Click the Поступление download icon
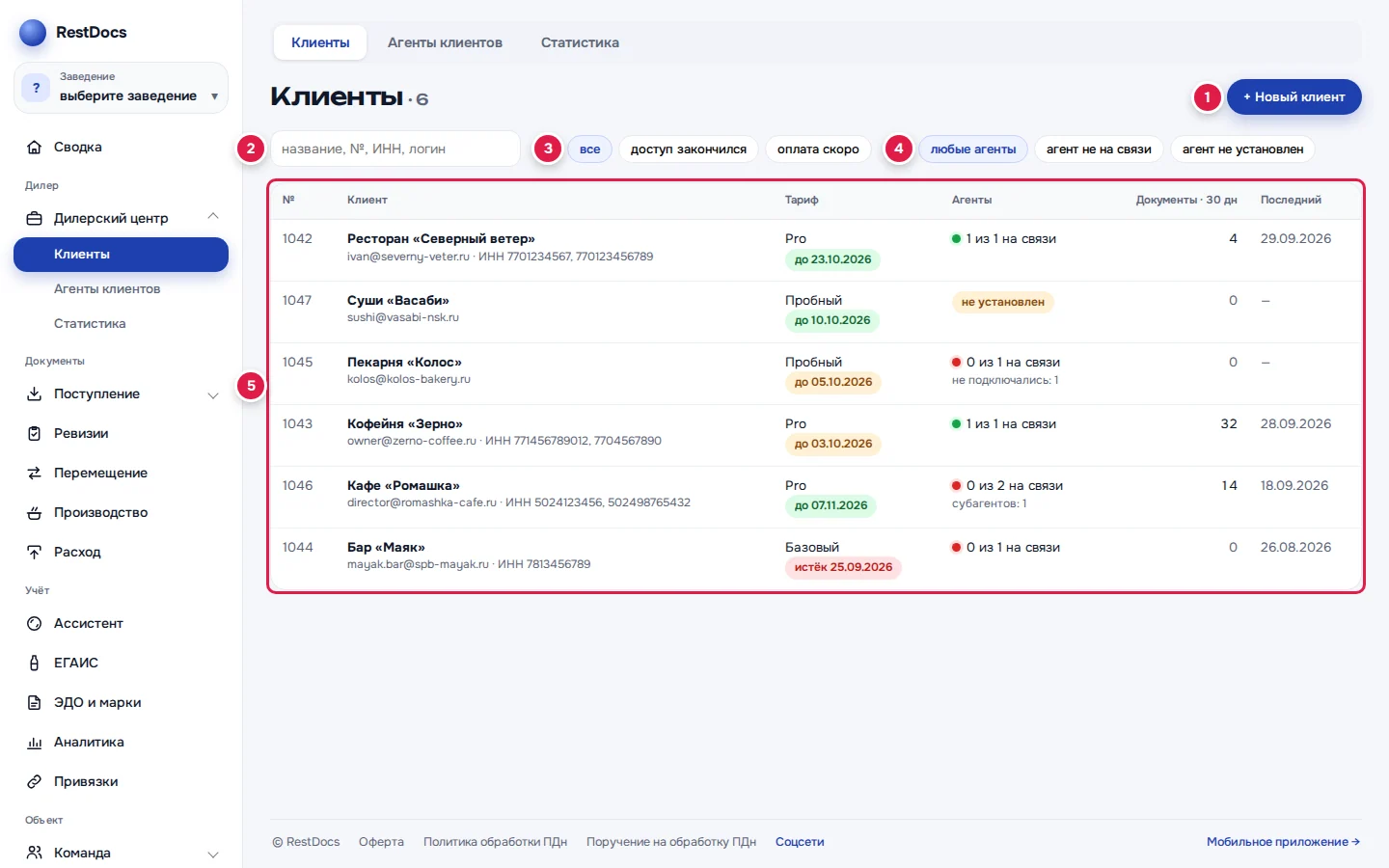The height and width of the screenshot is (868, 1389). pos(35,394)
